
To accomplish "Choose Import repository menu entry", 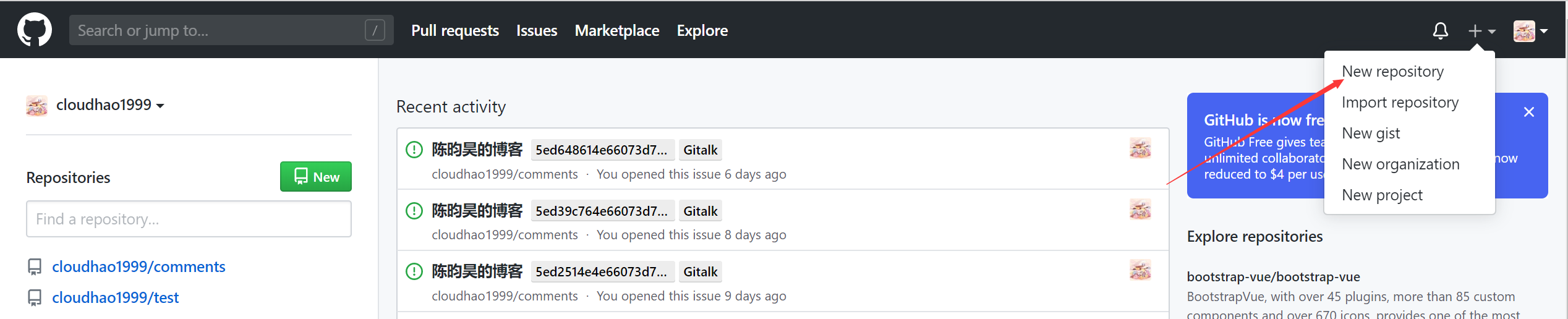I will [x=1400, y=102].
